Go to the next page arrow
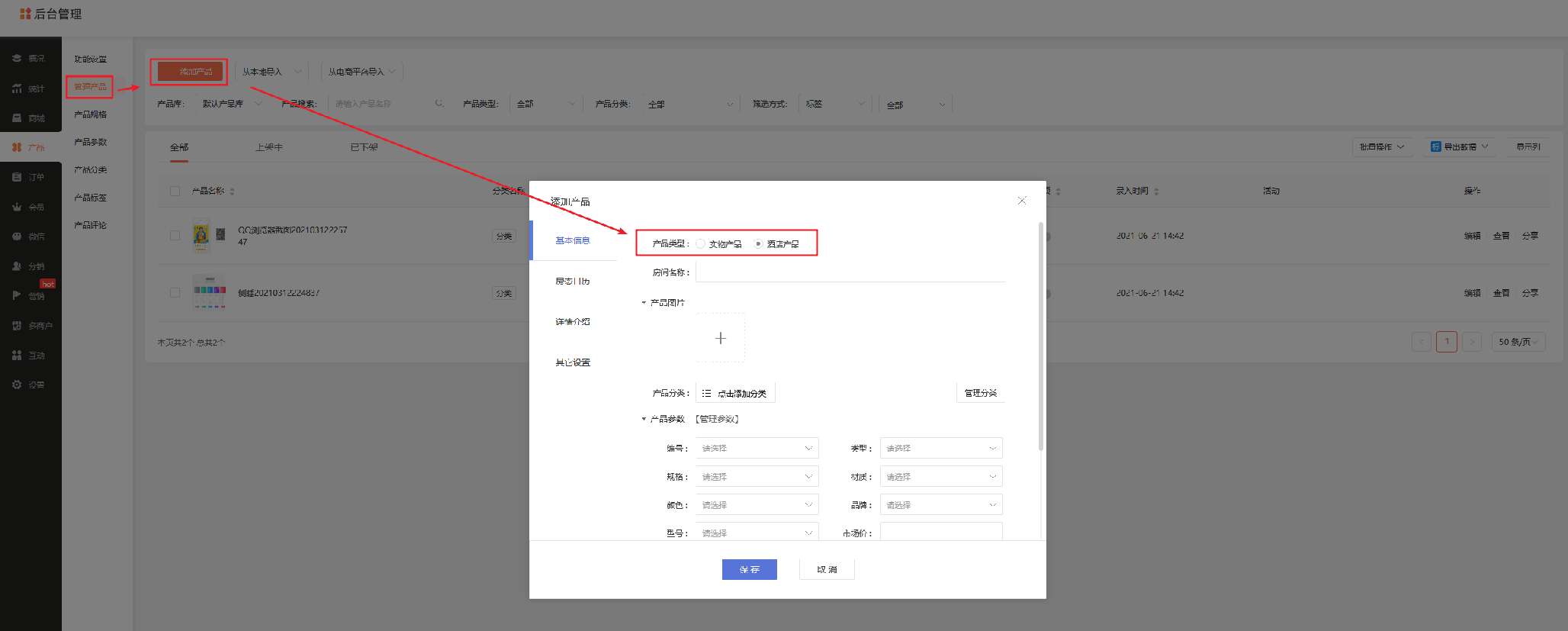1568x631 pixels. 1472,342
